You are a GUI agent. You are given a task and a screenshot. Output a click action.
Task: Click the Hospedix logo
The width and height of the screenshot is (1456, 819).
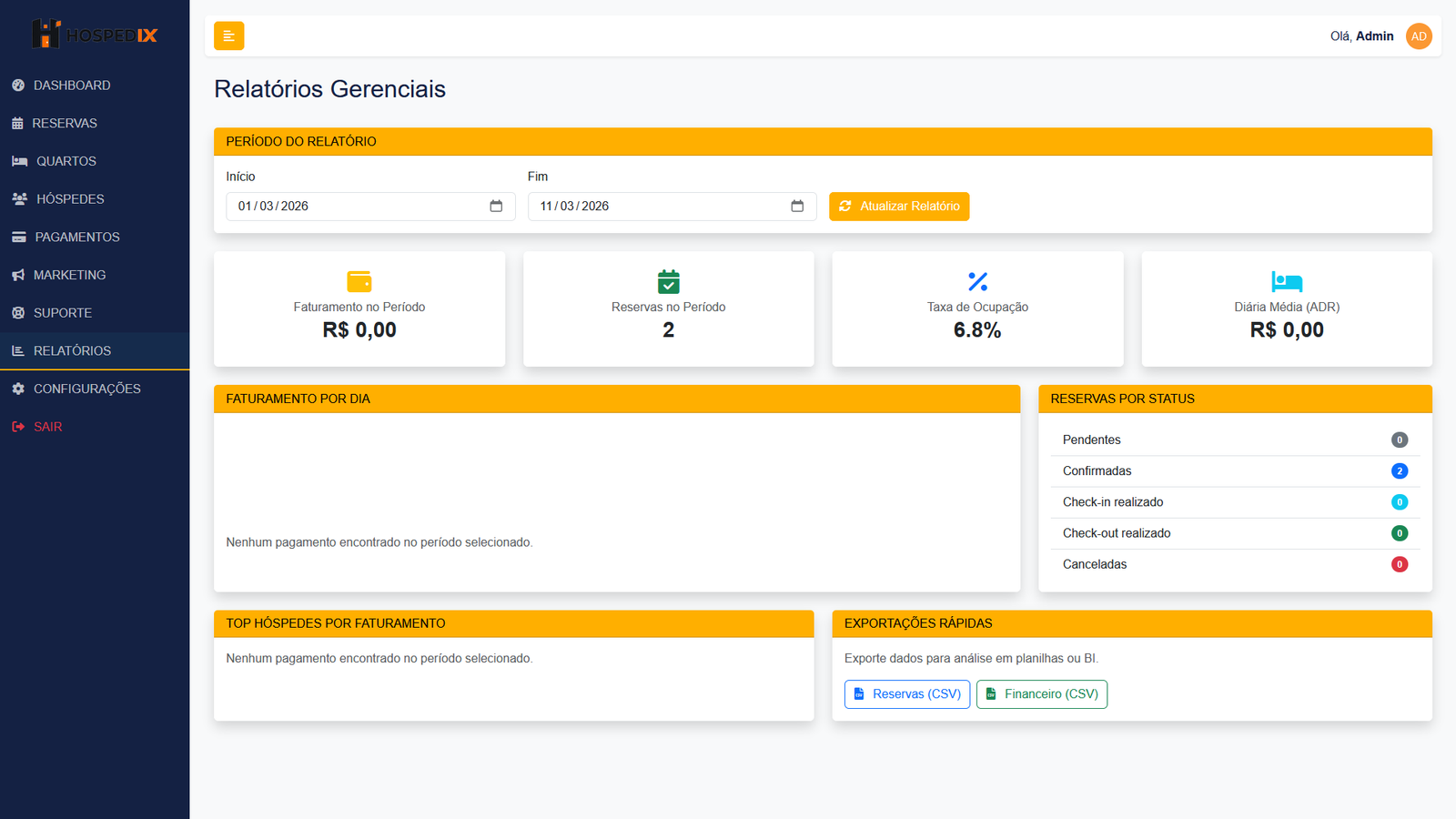coord(95,35)
